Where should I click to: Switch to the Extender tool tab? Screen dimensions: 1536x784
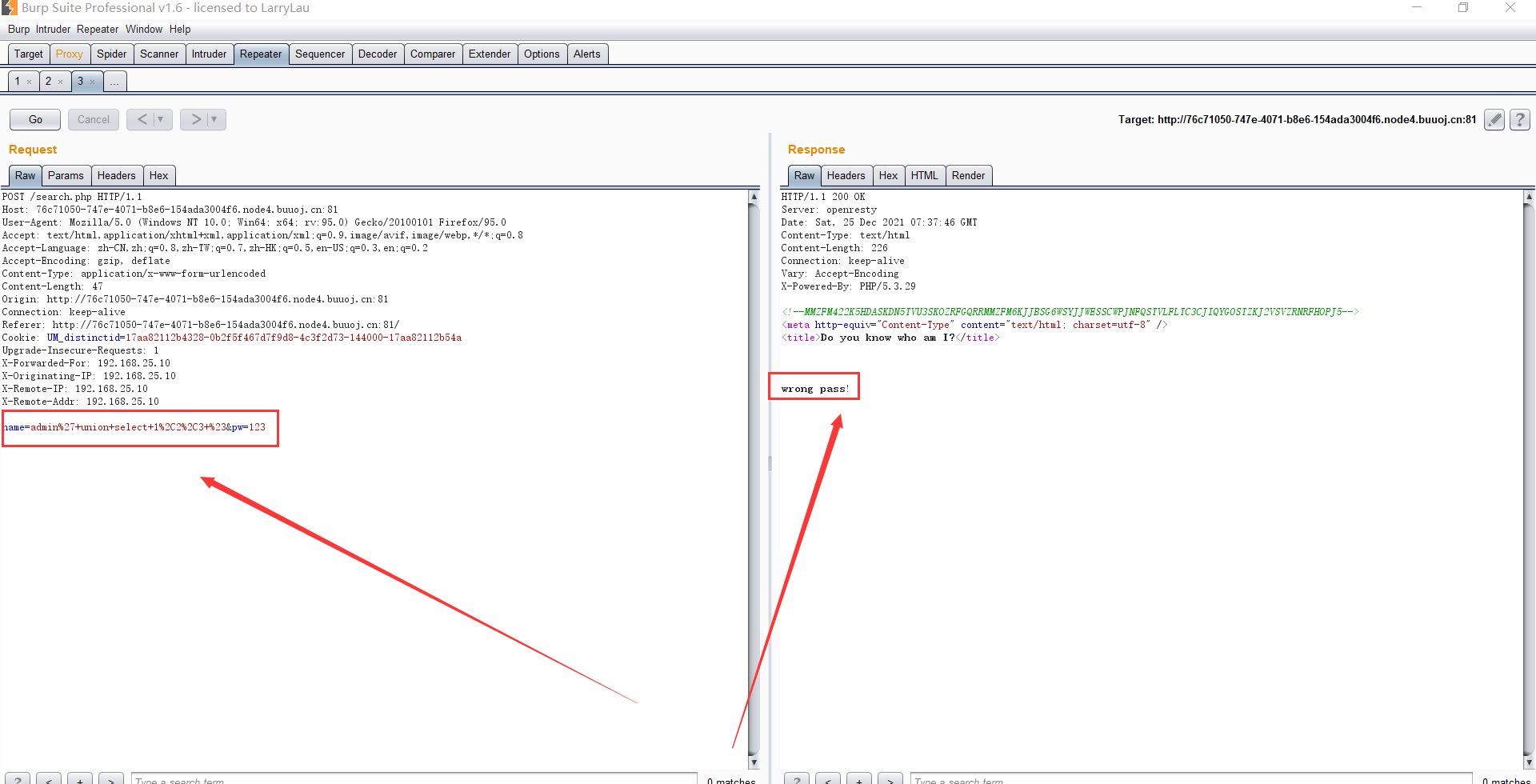pyautogui.click(x=490, y=54)
